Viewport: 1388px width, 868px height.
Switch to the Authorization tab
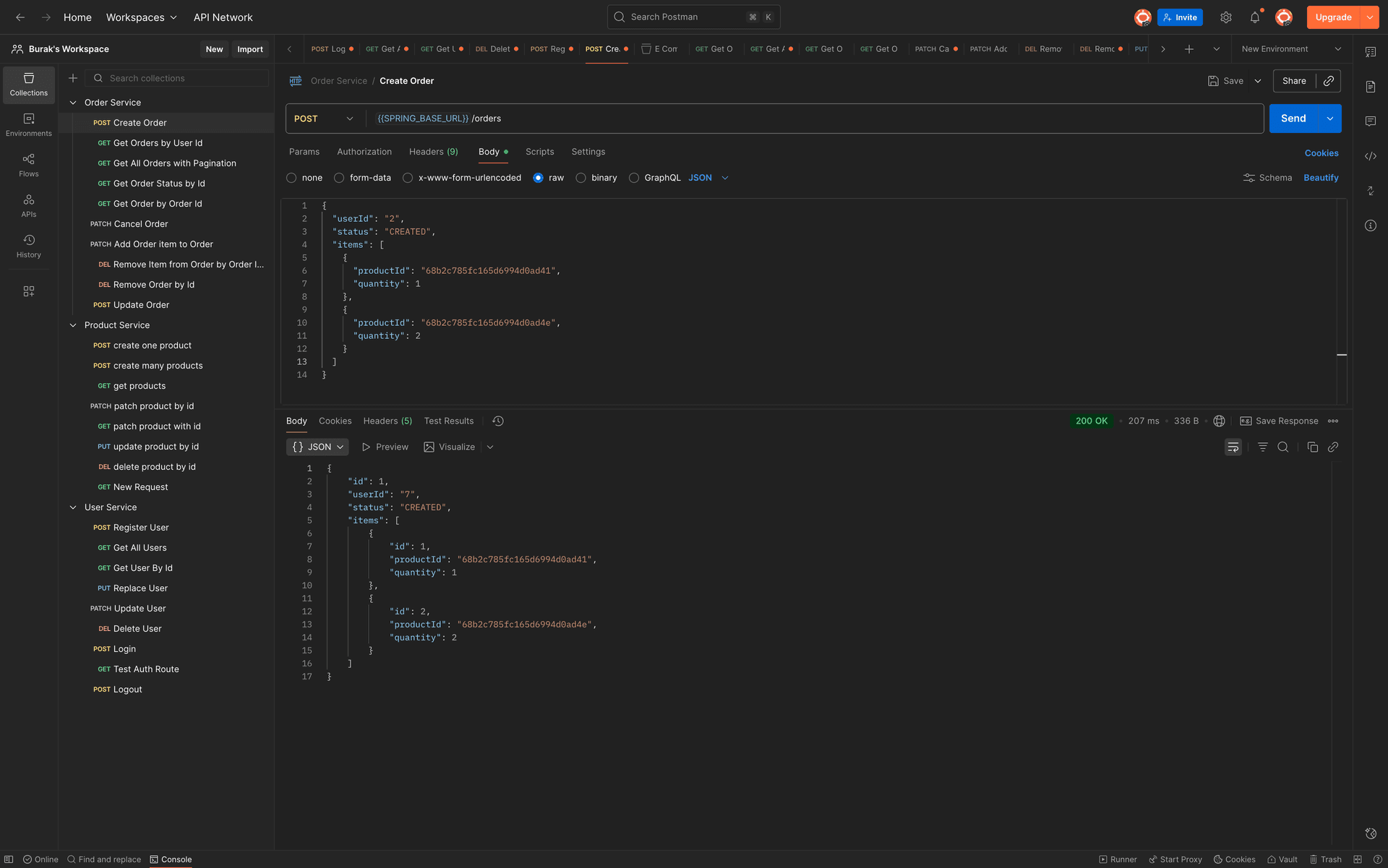click(x=364, y=152)
